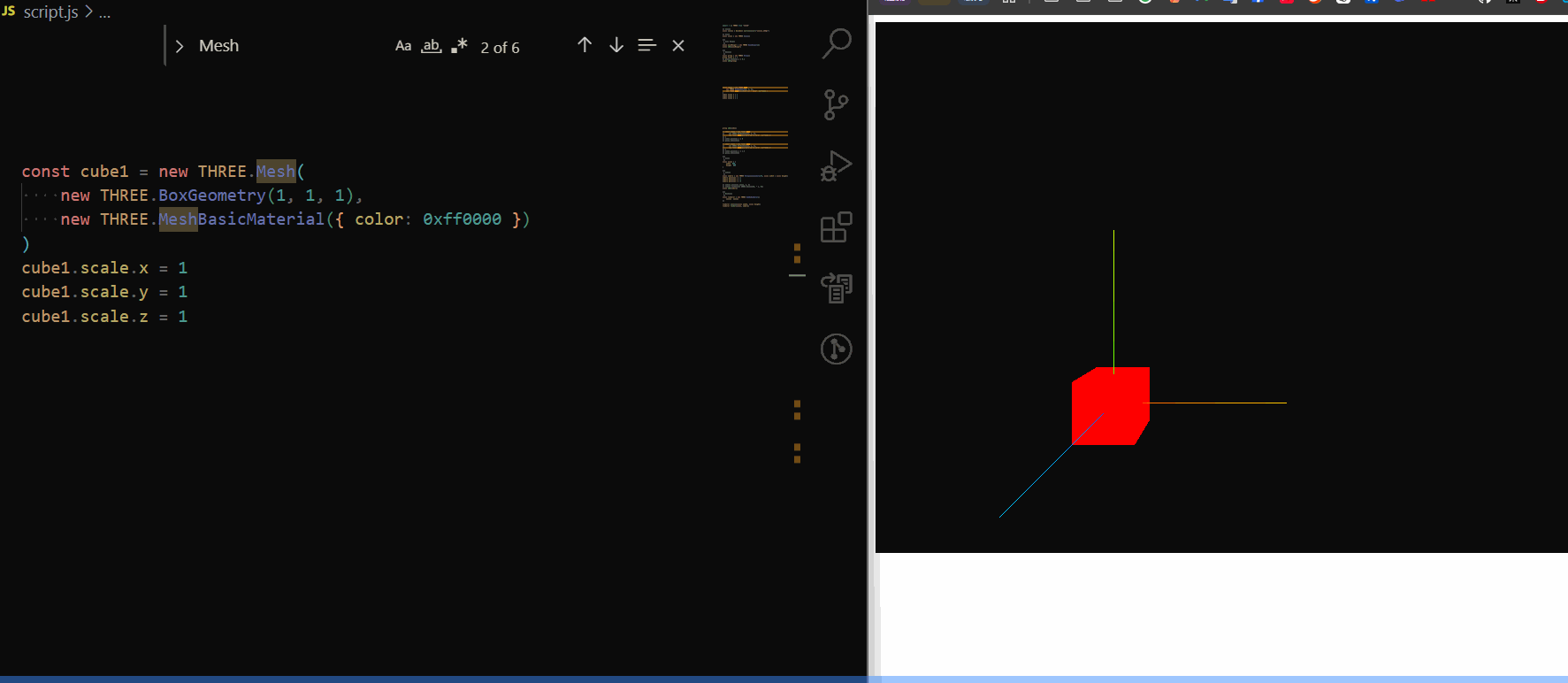Toggle Match Whole Word option
1568x683 pixels.
(432, 46)
